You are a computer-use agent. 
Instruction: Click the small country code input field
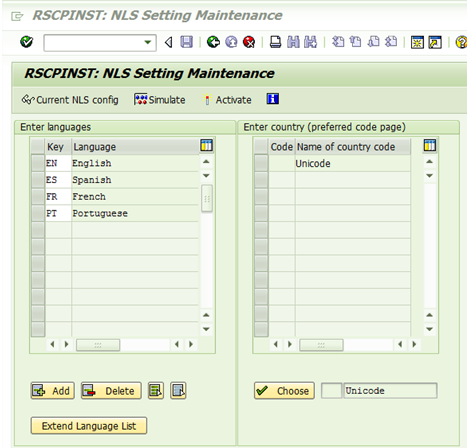(x=331, y=391)
